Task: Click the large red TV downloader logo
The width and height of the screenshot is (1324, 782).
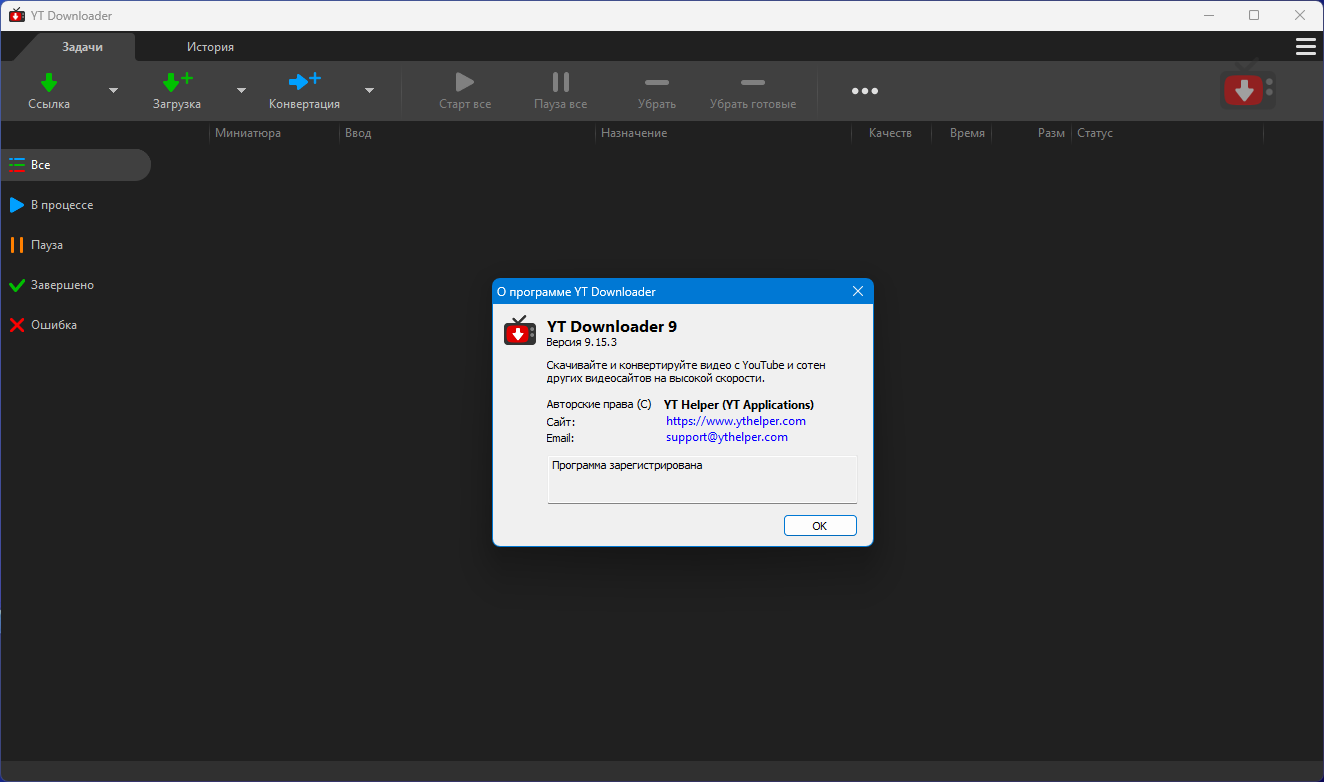Action: click(x=1247, y=88)
